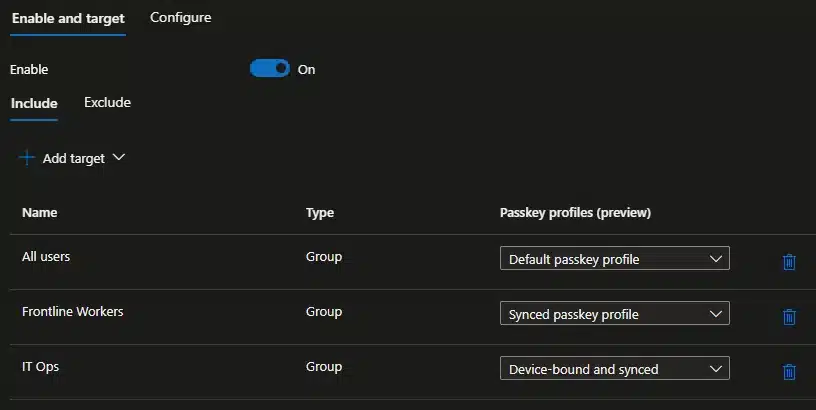Switch to the Configure tab
The image size is (816, 410).
point(180,18)
